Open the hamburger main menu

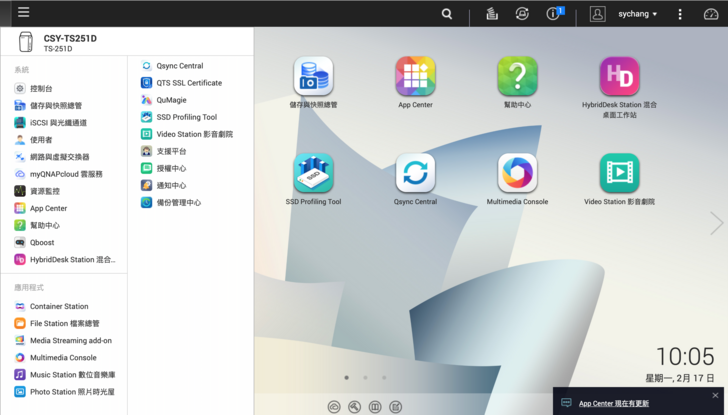24,13
